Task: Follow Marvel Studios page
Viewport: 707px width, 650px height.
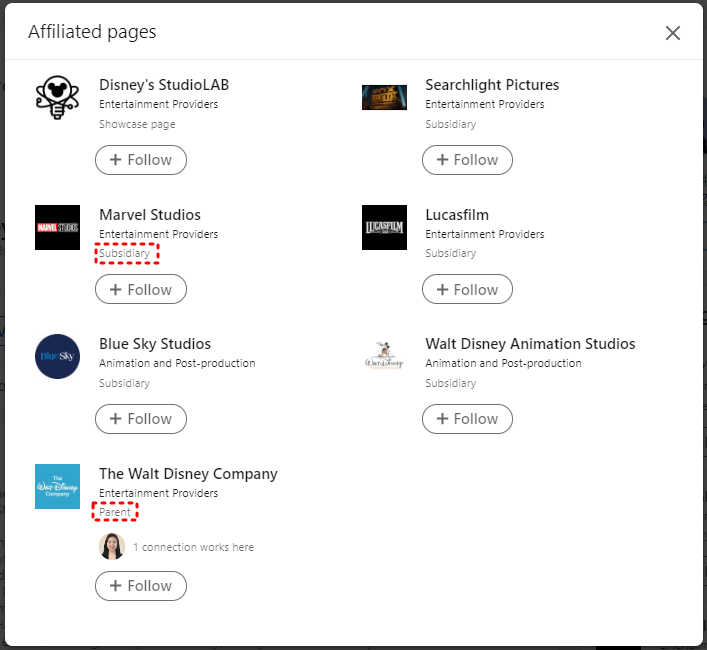Action: (x=141, y=289)
